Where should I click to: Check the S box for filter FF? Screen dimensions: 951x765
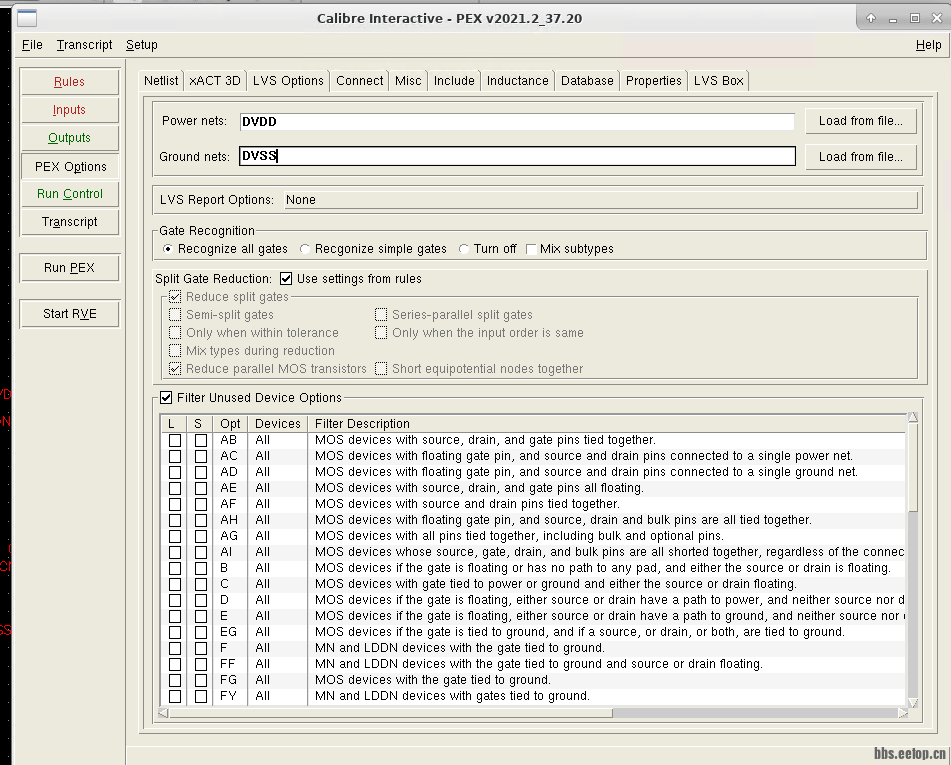[x=201, y=664]
